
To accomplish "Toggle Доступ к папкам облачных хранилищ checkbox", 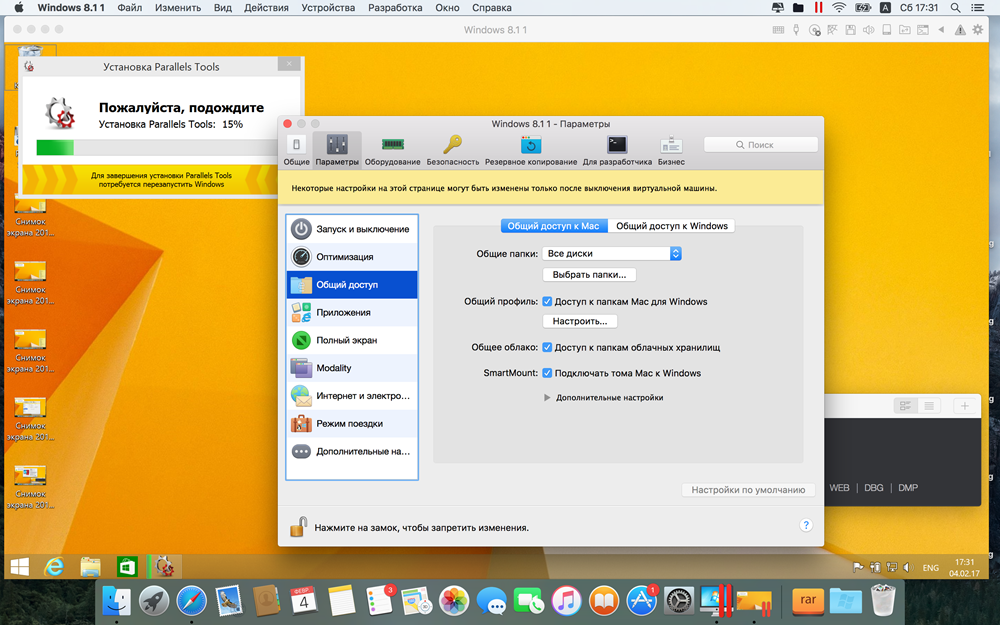I will [547, 348].
